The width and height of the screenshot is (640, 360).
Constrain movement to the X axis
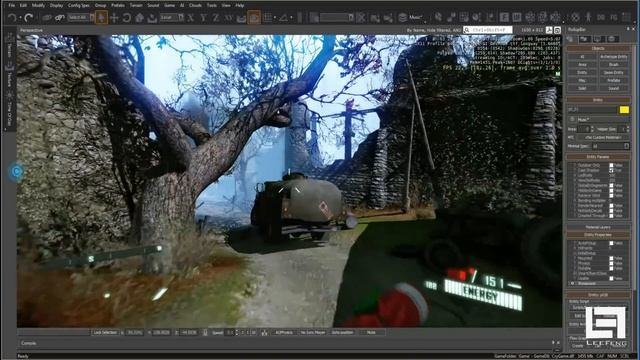click(191, 18)
